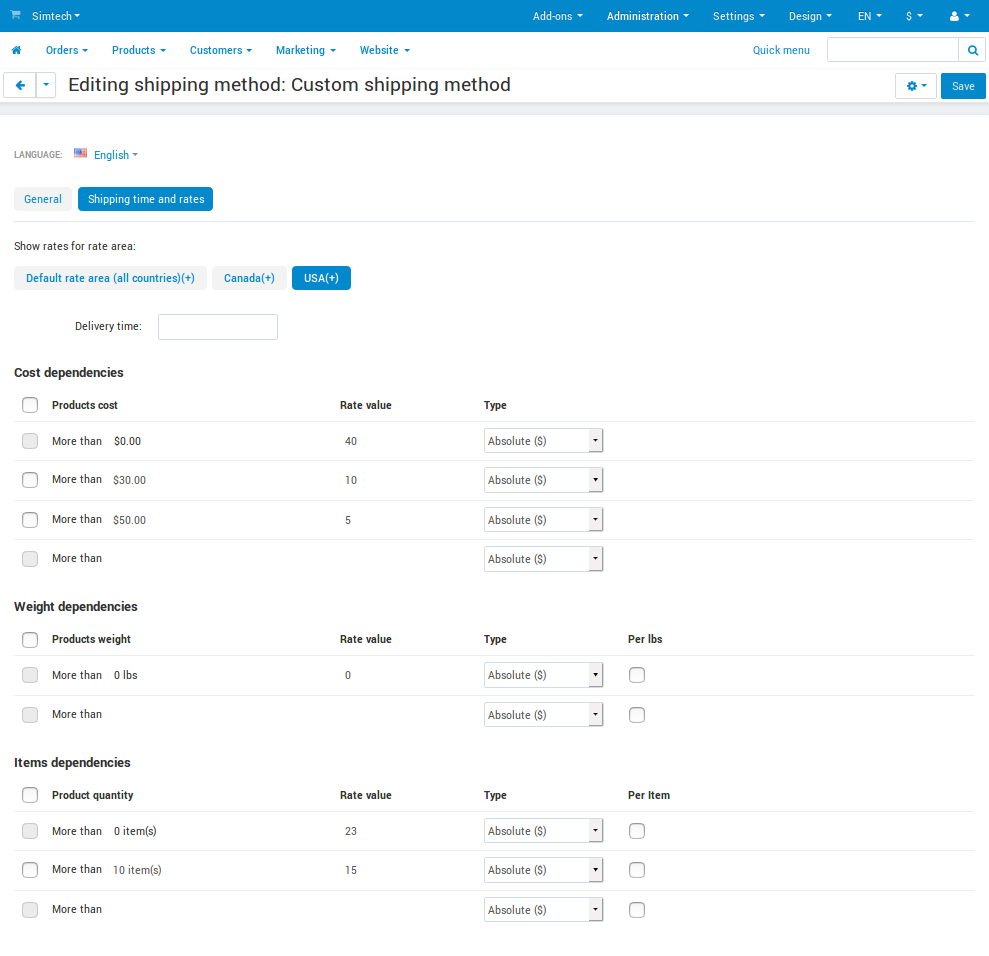Toggle the Product quantity select-all checkbox
Screen dimensions: 989x956
pos(30,795)
